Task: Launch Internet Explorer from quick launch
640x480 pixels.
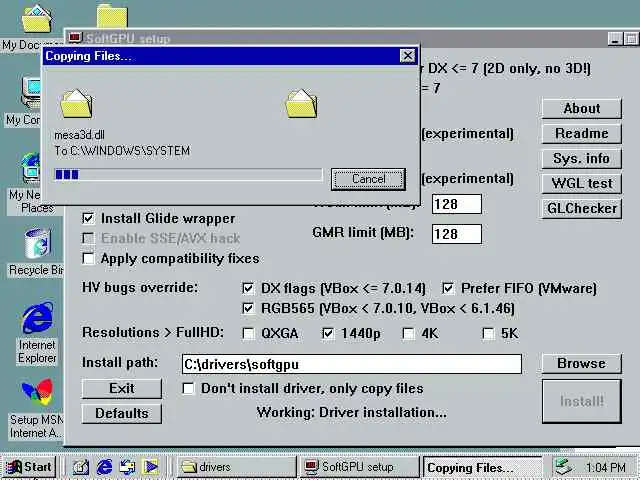Action: (104, 467)
